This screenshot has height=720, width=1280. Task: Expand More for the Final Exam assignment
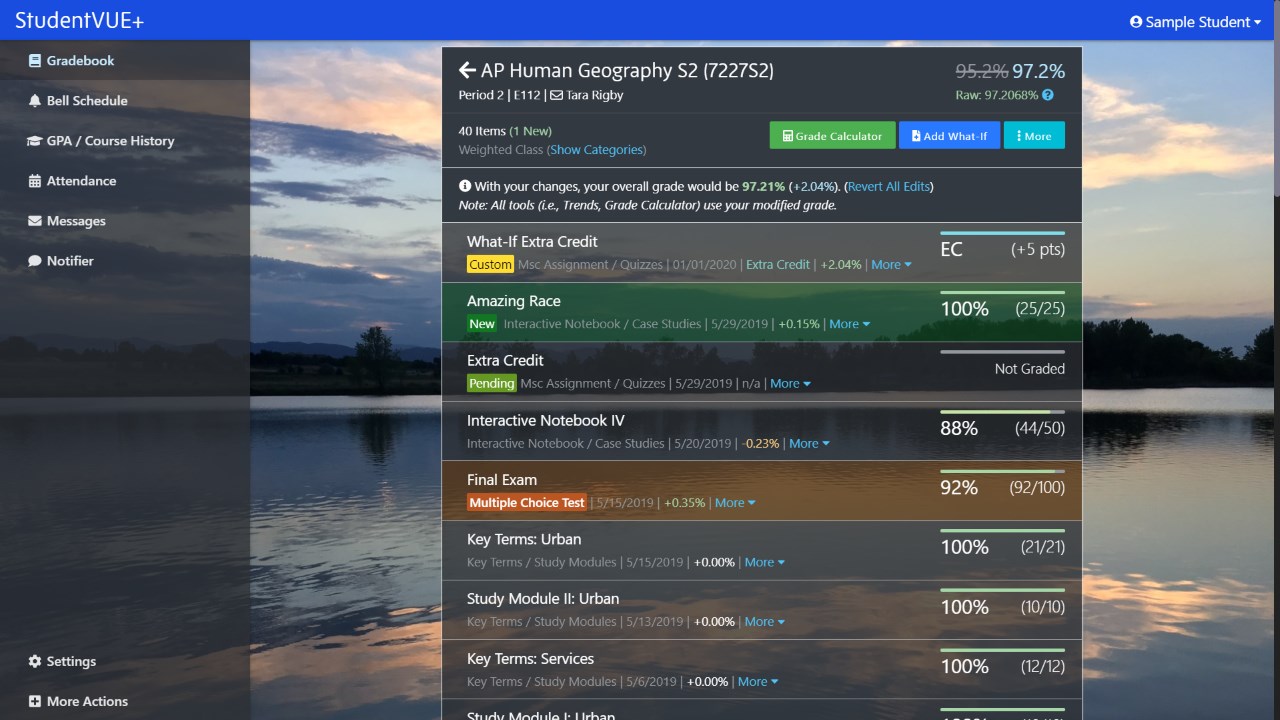pos(734,503)
